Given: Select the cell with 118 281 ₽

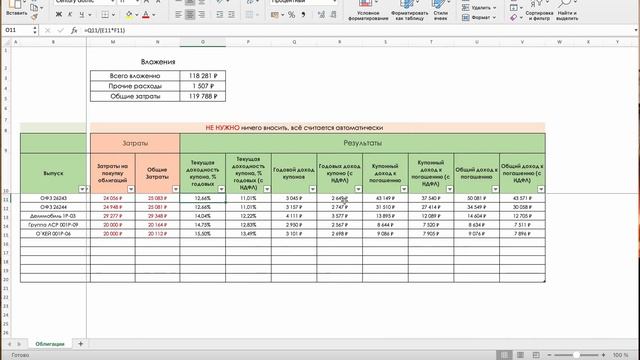Looking at the screenshot, I should (202, 76).
